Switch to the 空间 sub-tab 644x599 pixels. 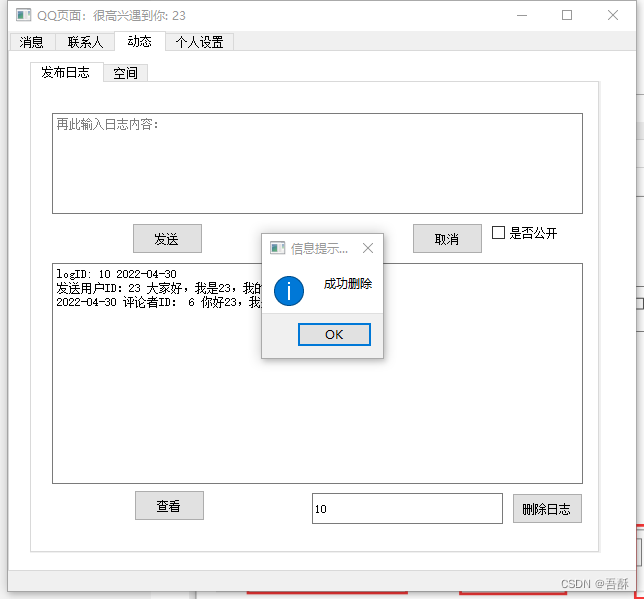125,74
